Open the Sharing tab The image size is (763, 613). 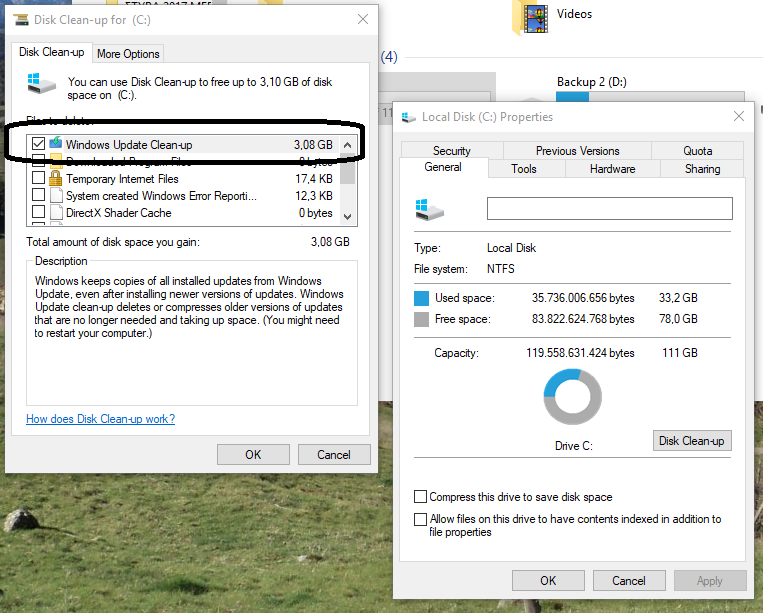pyautogui.click(x=702, y=169)
